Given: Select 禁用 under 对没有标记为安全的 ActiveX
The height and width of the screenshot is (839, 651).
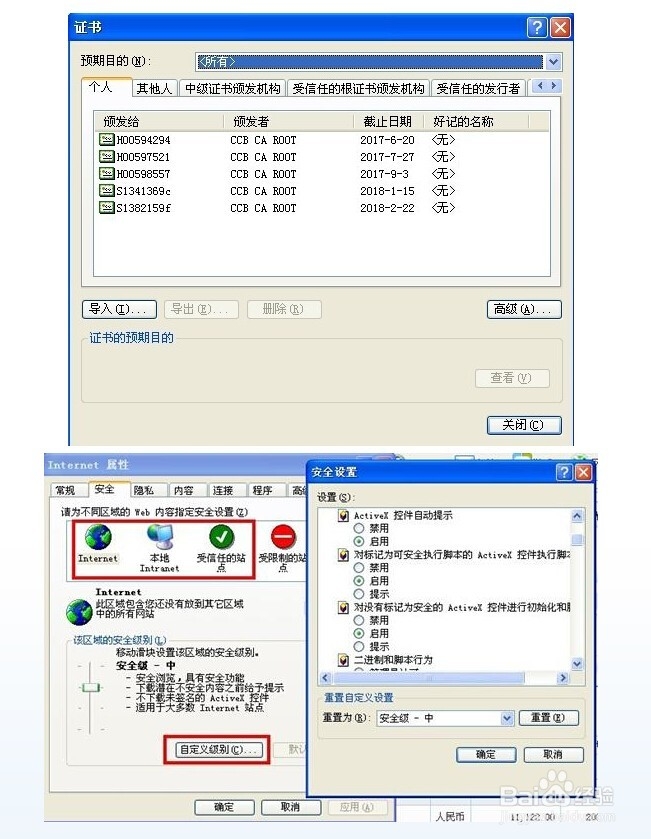Looking at the screenshot, I should tap(359, 620).
